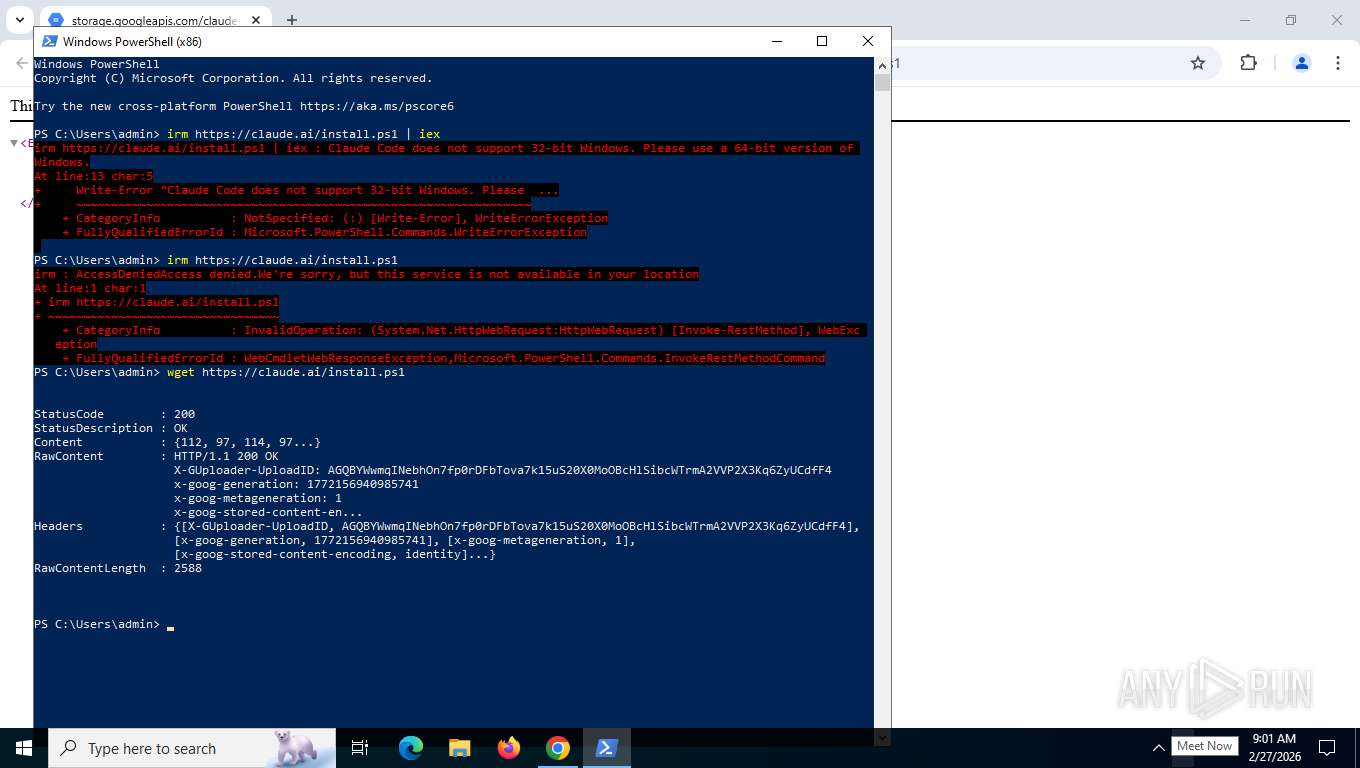
Task: Click the 'Content : {112, 97, 114, 97...}' line
Action: (177, 442)
